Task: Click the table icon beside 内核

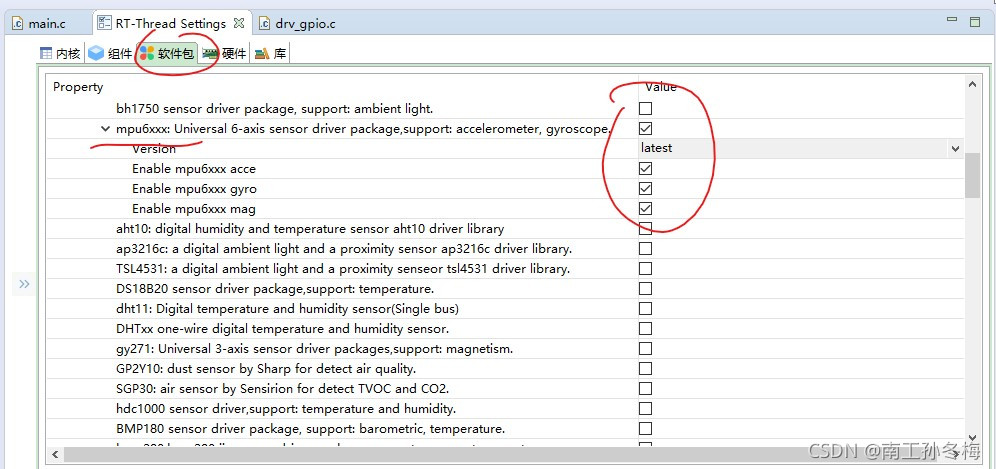Action: 46,54
